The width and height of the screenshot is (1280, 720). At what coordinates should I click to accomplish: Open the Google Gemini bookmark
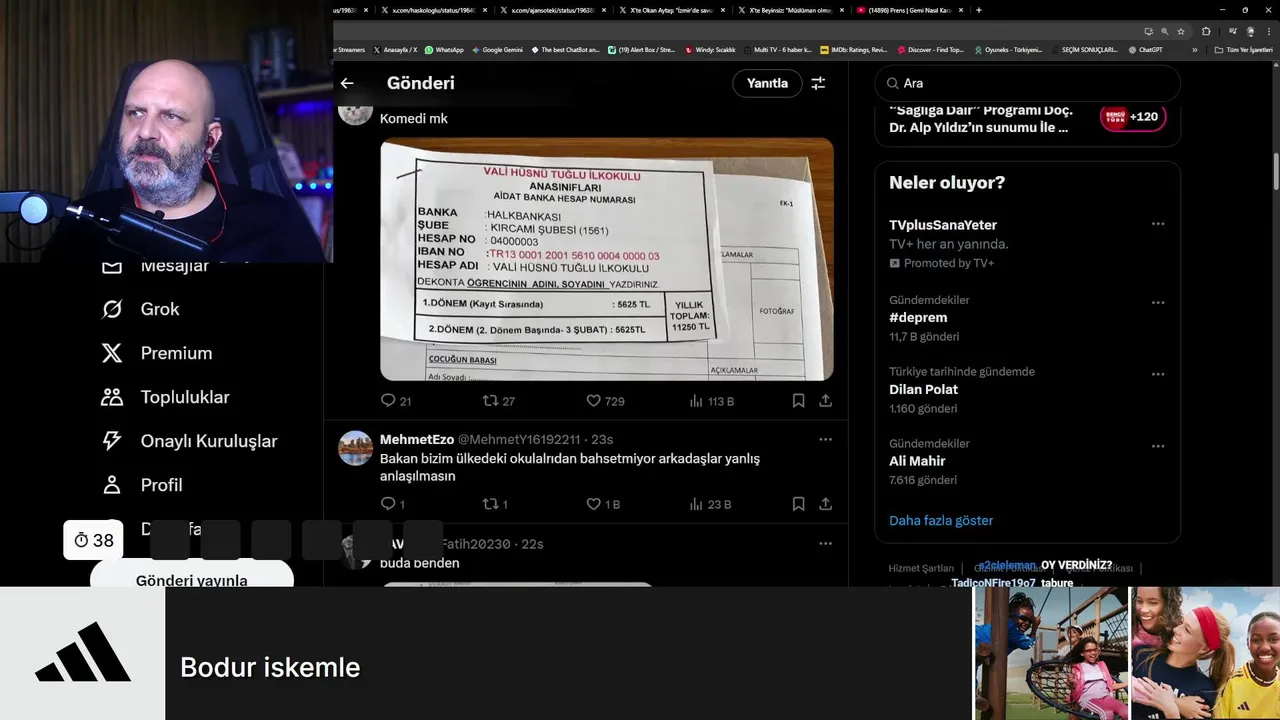click(x=497, y=49)
